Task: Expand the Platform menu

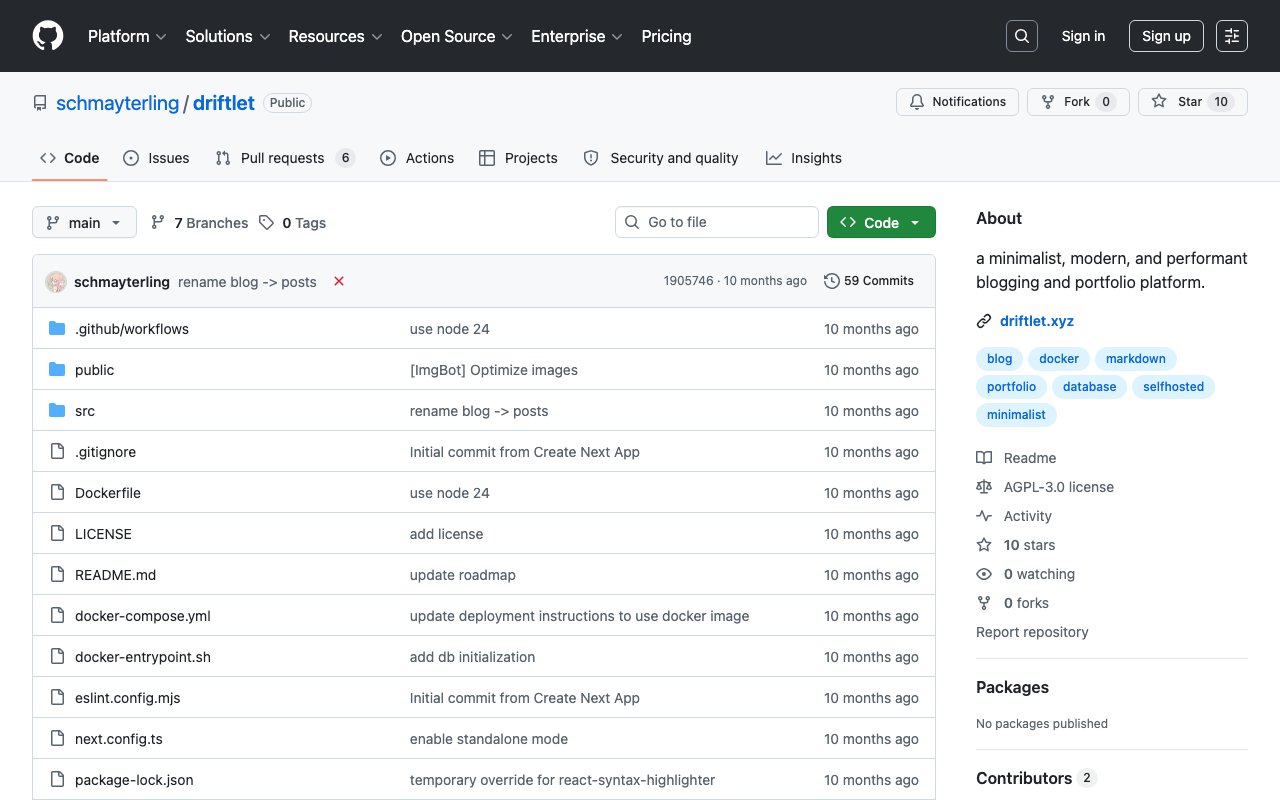Action: click(127, 36)
